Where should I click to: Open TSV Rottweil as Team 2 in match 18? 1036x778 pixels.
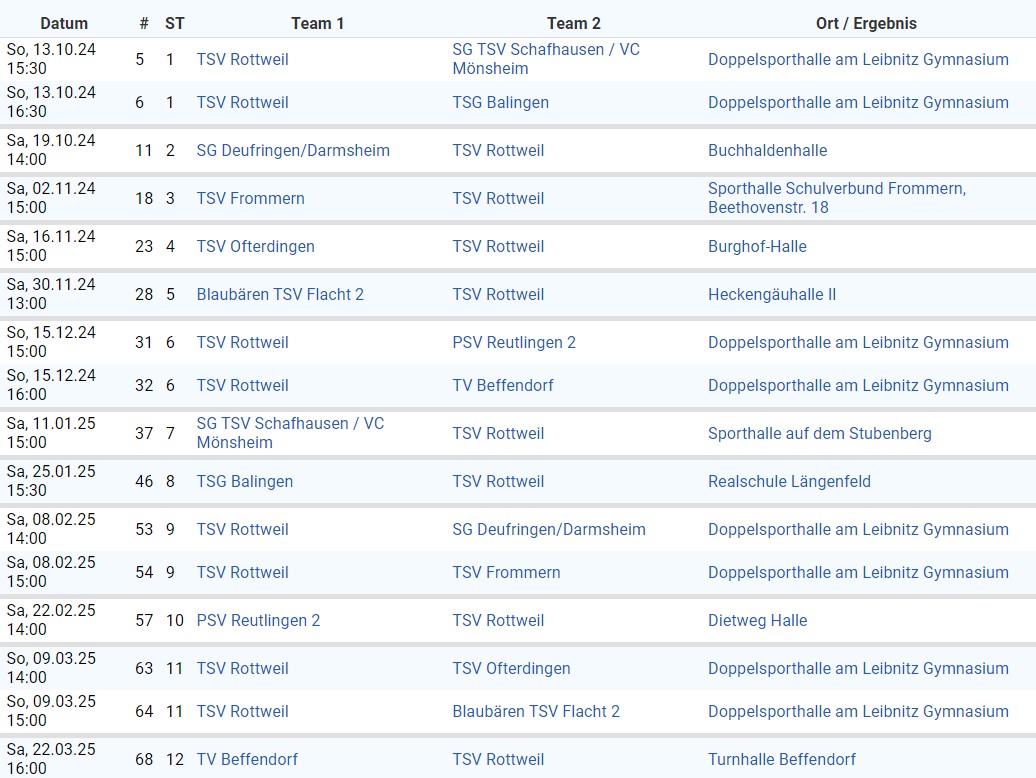coord(498,199)
